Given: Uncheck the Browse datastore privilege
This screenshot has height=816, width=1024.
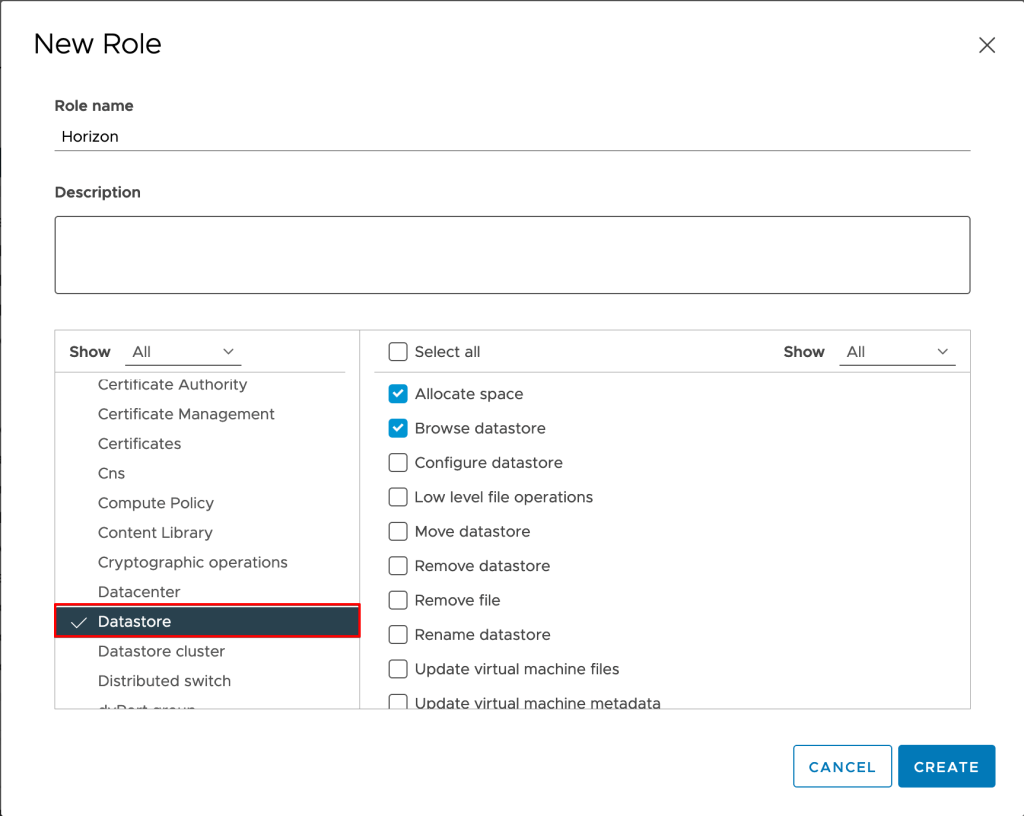Looking at the screenshot, I should [398, 428].
